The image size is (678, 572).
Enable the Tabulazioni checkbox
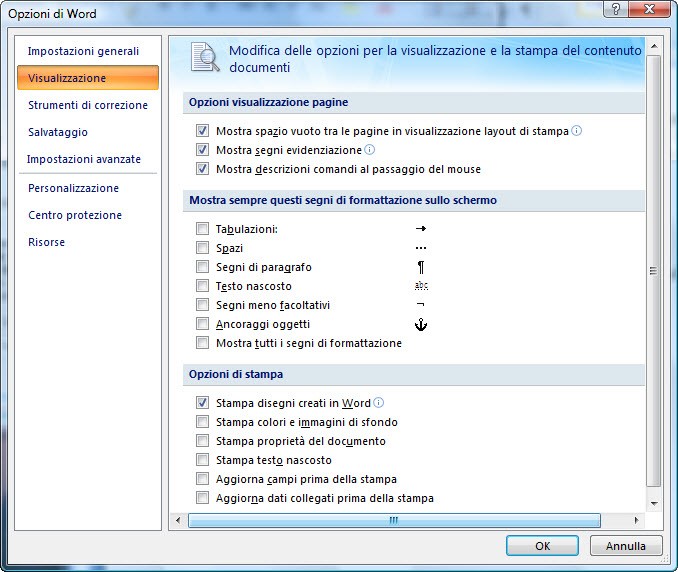pos(203,229)
